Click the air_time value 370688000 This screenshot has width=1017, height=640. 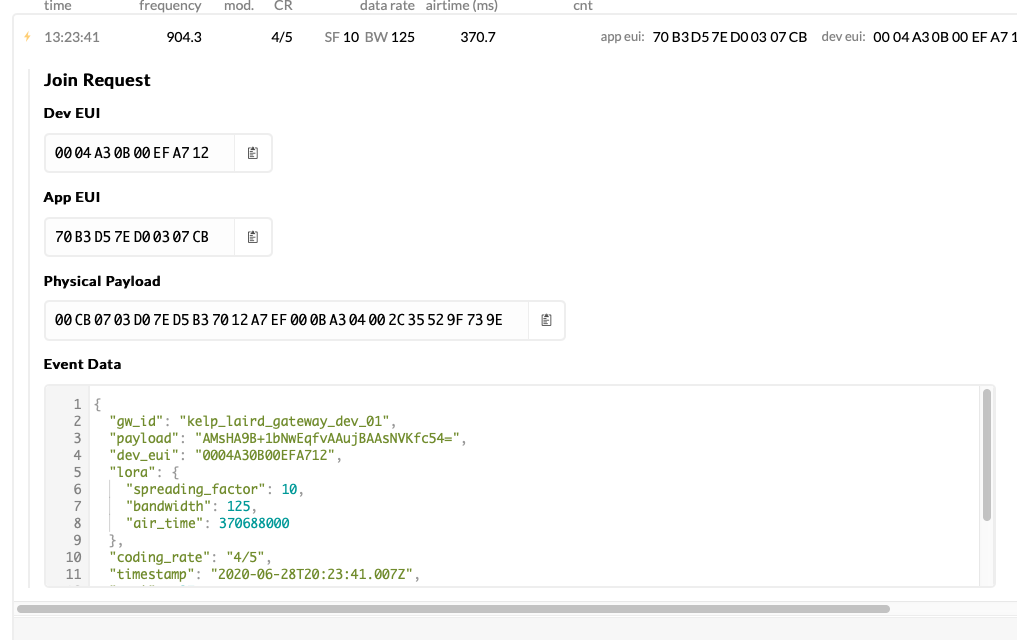click(254, 523)
